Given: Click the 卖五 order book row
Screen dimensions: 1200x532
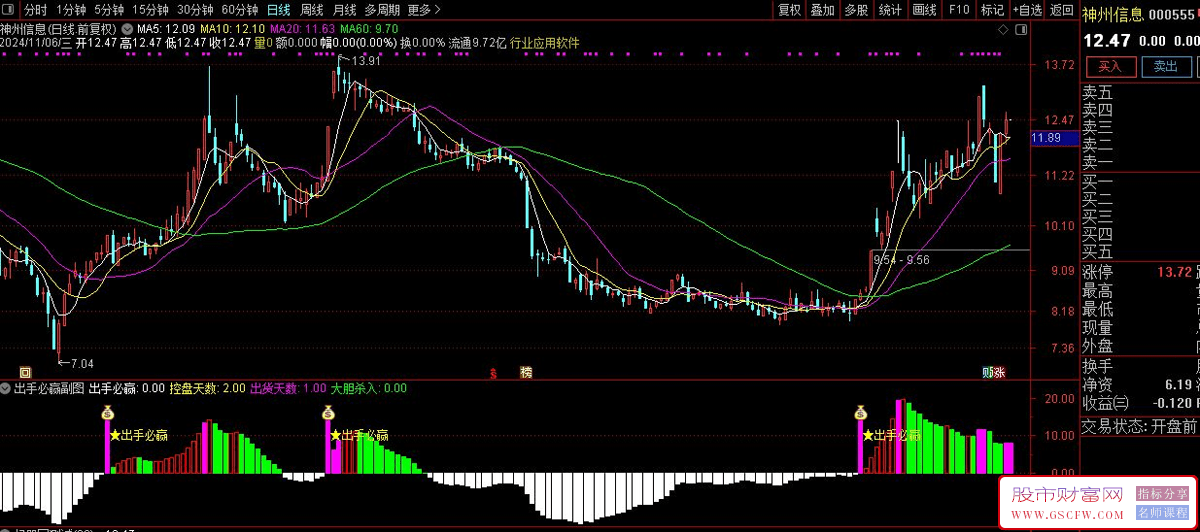Looking at the screenshot, I should [x=1139, y=92].
